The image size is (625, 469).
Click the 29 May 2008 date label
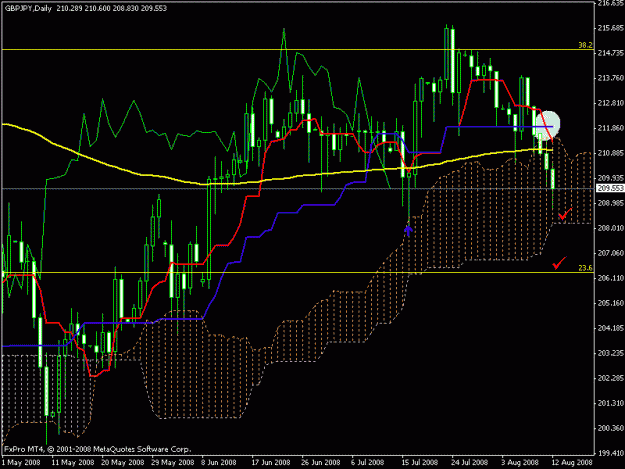click(173, 463)
